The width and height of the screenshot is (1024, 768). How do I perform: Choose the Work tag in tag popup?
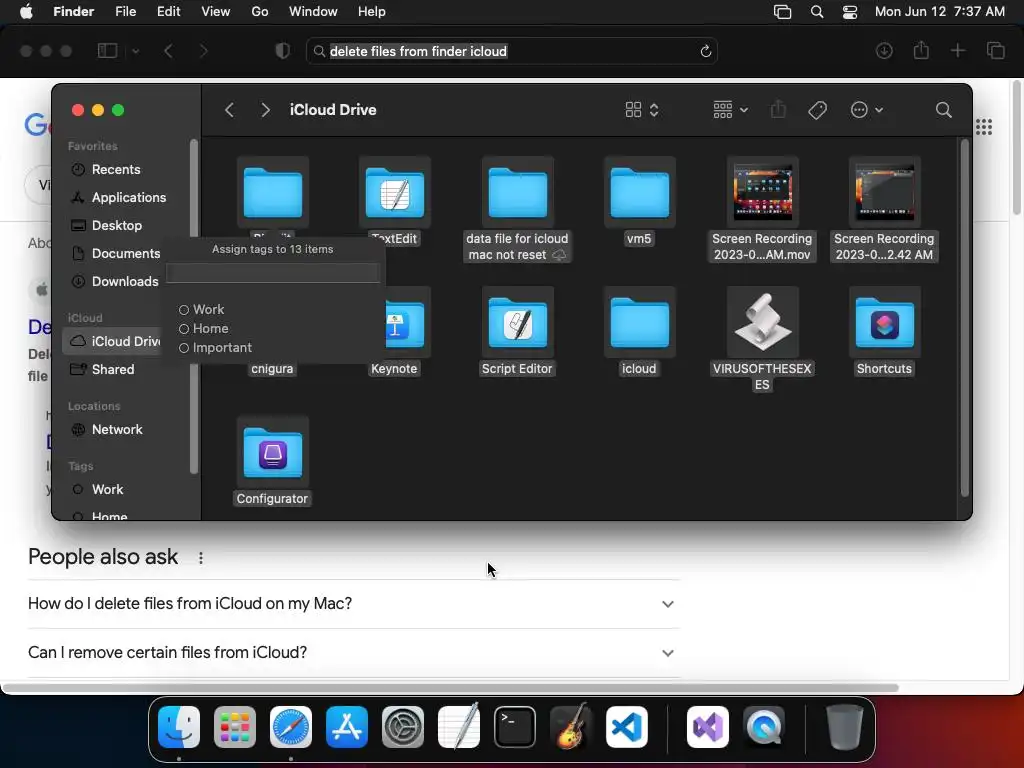(x=202, y=310)
